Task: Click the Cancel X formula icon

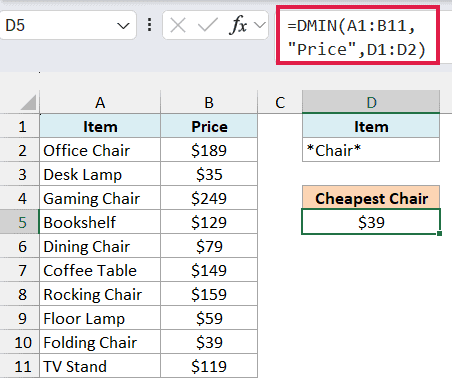Action: coord(178,25)
